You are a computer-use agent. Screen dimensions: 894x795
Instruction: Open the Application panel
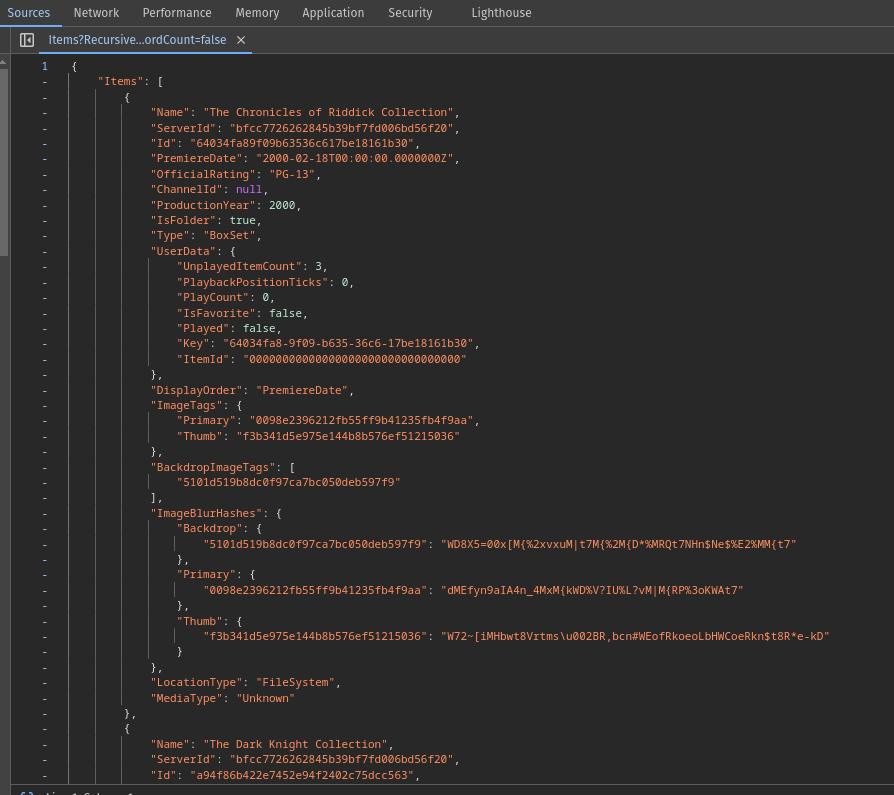tap(333, 13)
